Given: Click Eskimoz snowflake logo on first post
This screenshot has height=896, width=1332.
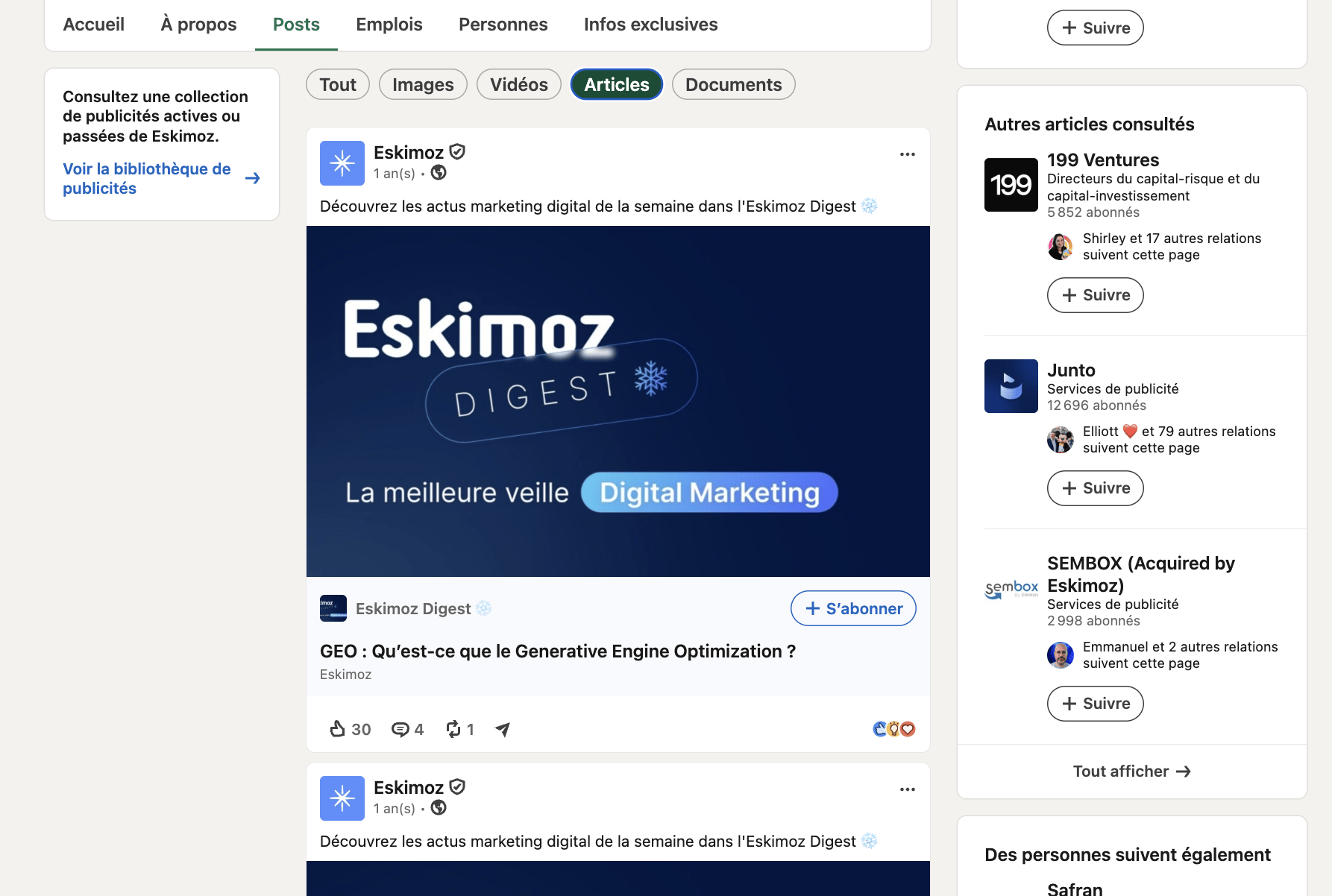Looking at the screenshot, I should 342,163.
